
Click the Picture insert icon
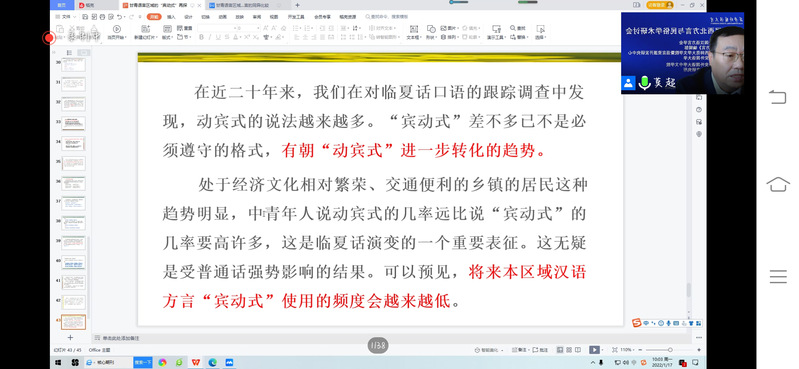point(443,28)
